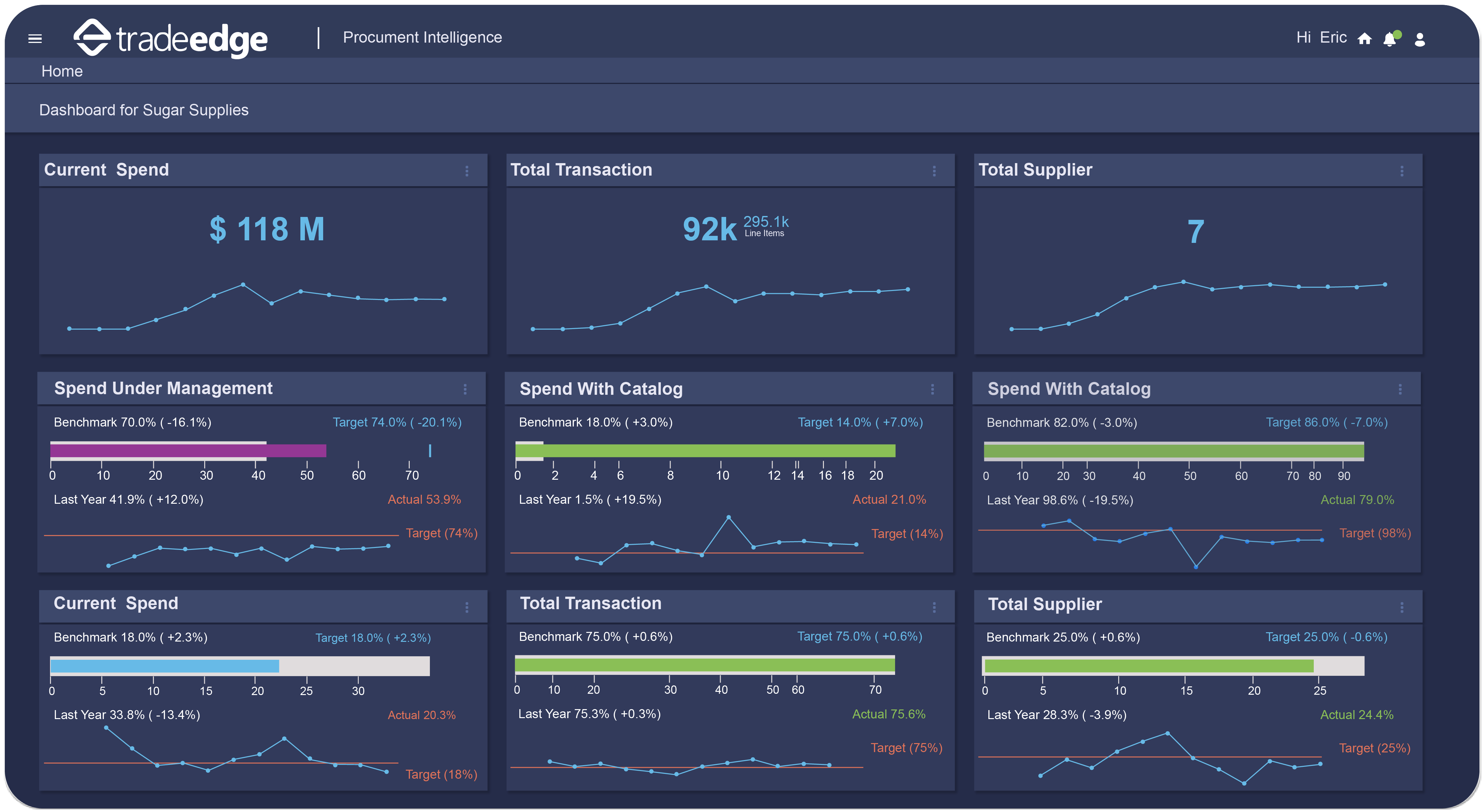Image resolution: width=1484 pixels, height=812 pixels.
Task: Open the hamburger menu
Action: (x=35, y=38)
